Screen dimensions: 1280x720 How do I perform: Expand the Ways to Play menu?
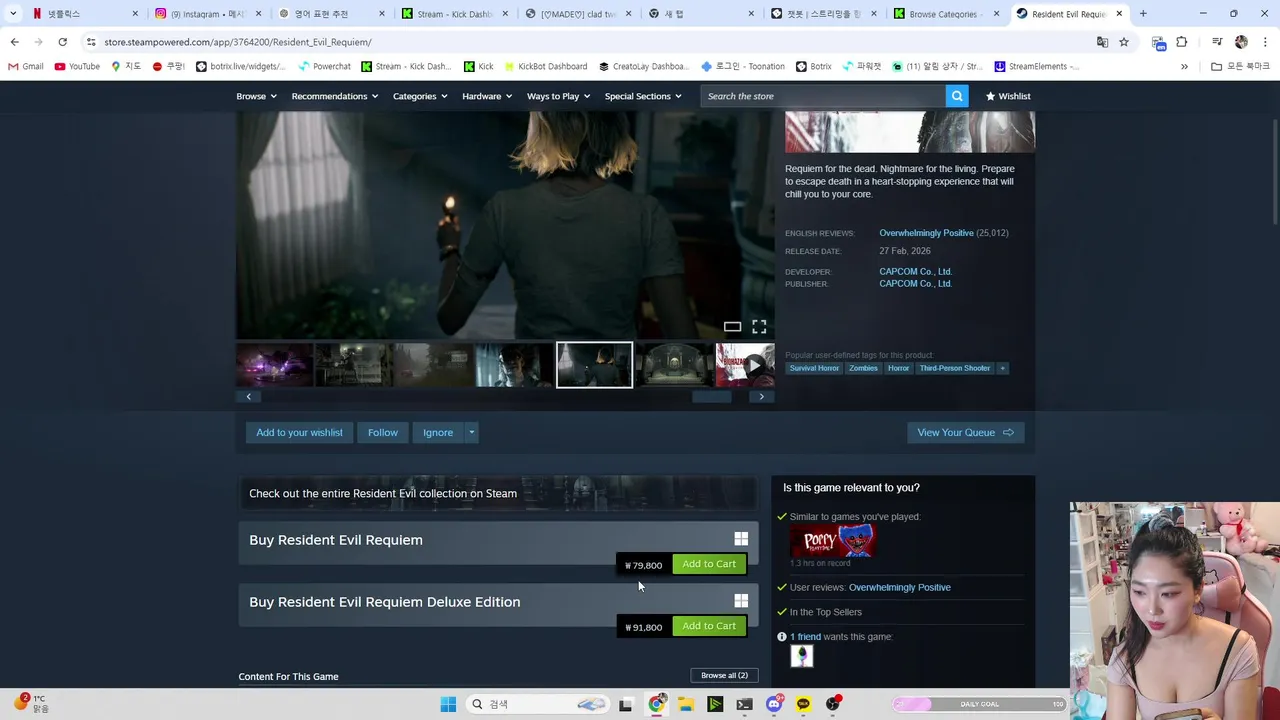click(559, 96)
